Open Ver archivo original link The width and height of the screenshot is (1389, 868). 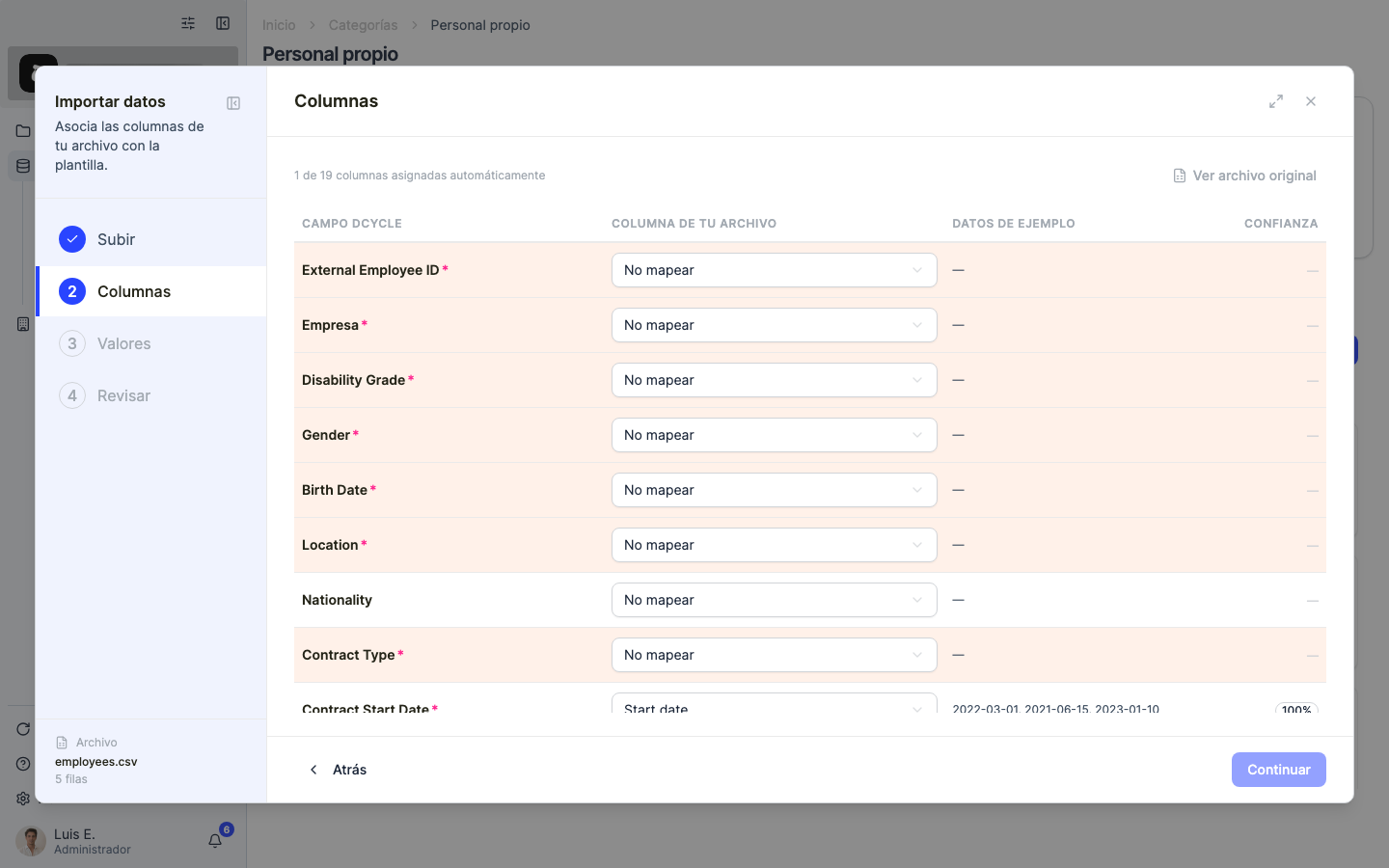pyautogui.click(x=1244, y=176)
